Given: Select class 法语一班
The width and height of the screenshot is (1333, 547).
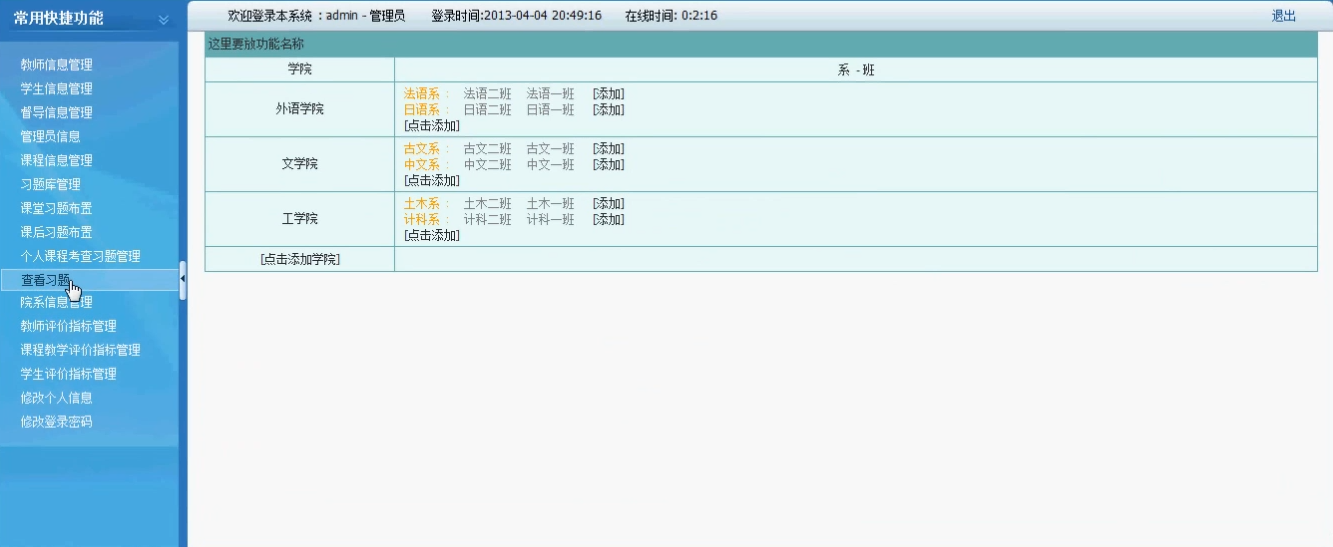Looking at the screenshot, I should [551, 94].
